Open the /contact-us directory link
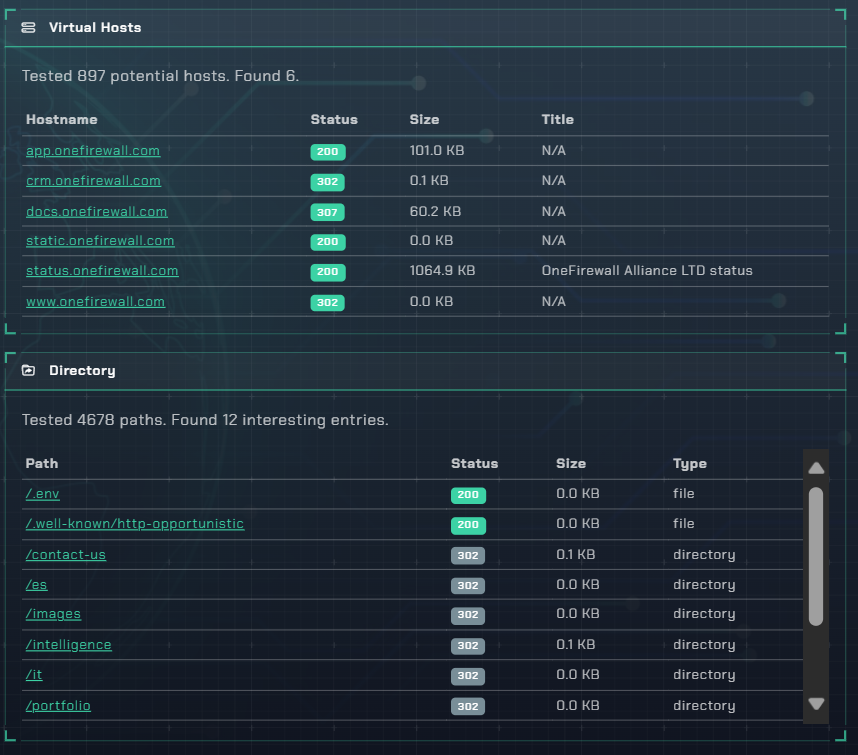The height and width of the screenshot is (755, 858). (65, 555)
